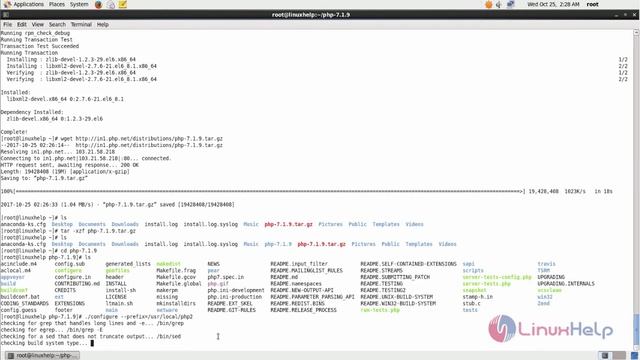Open the volume control speaker icon
The width and height of the screenshot is (640, 360).
[x=499, y=4]
